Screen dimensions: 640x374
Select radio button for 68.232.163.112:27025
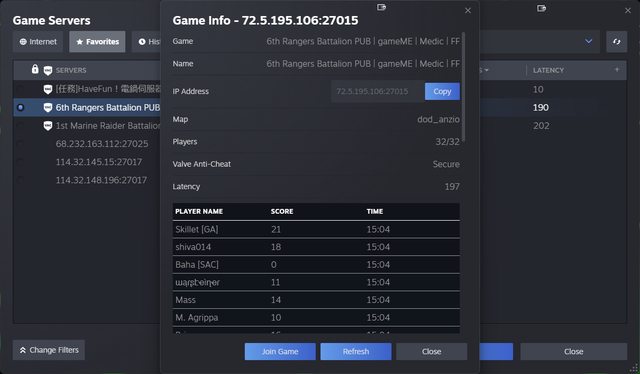20,144
